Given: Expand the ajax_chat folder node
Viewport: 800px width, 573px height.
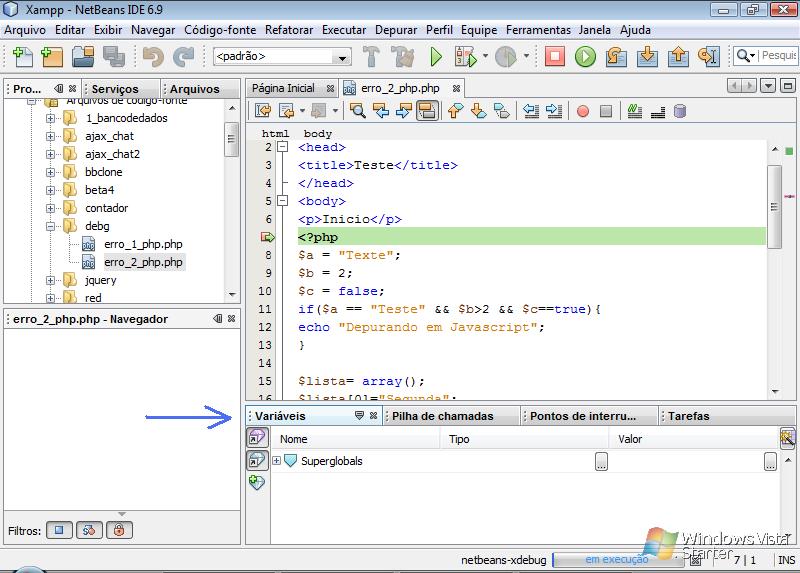Looking at the screenshot, I should coord(50,136).
